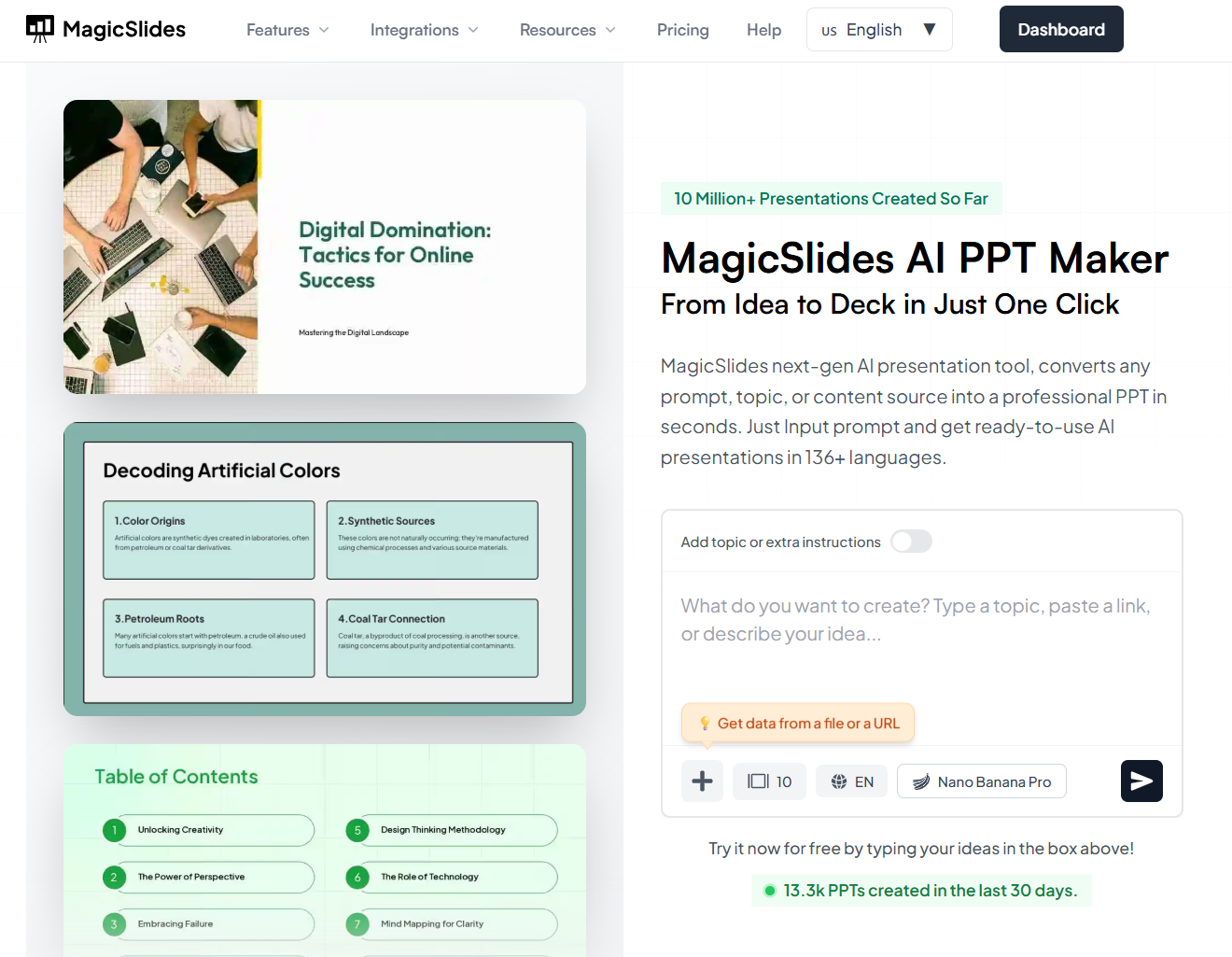Image resolution: width=1232 pixels, height=957 pixels.
Task: Click the Dashboard button
Action: tap(1061, 29)
